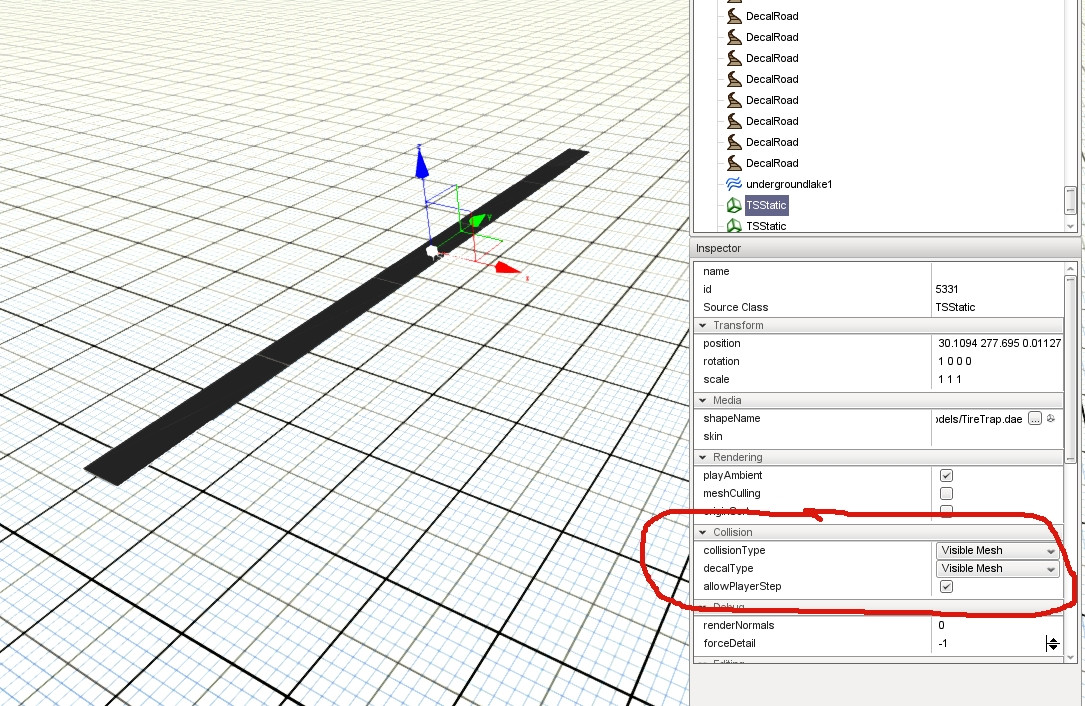Click the renderNormals value 0

[941, 625]
